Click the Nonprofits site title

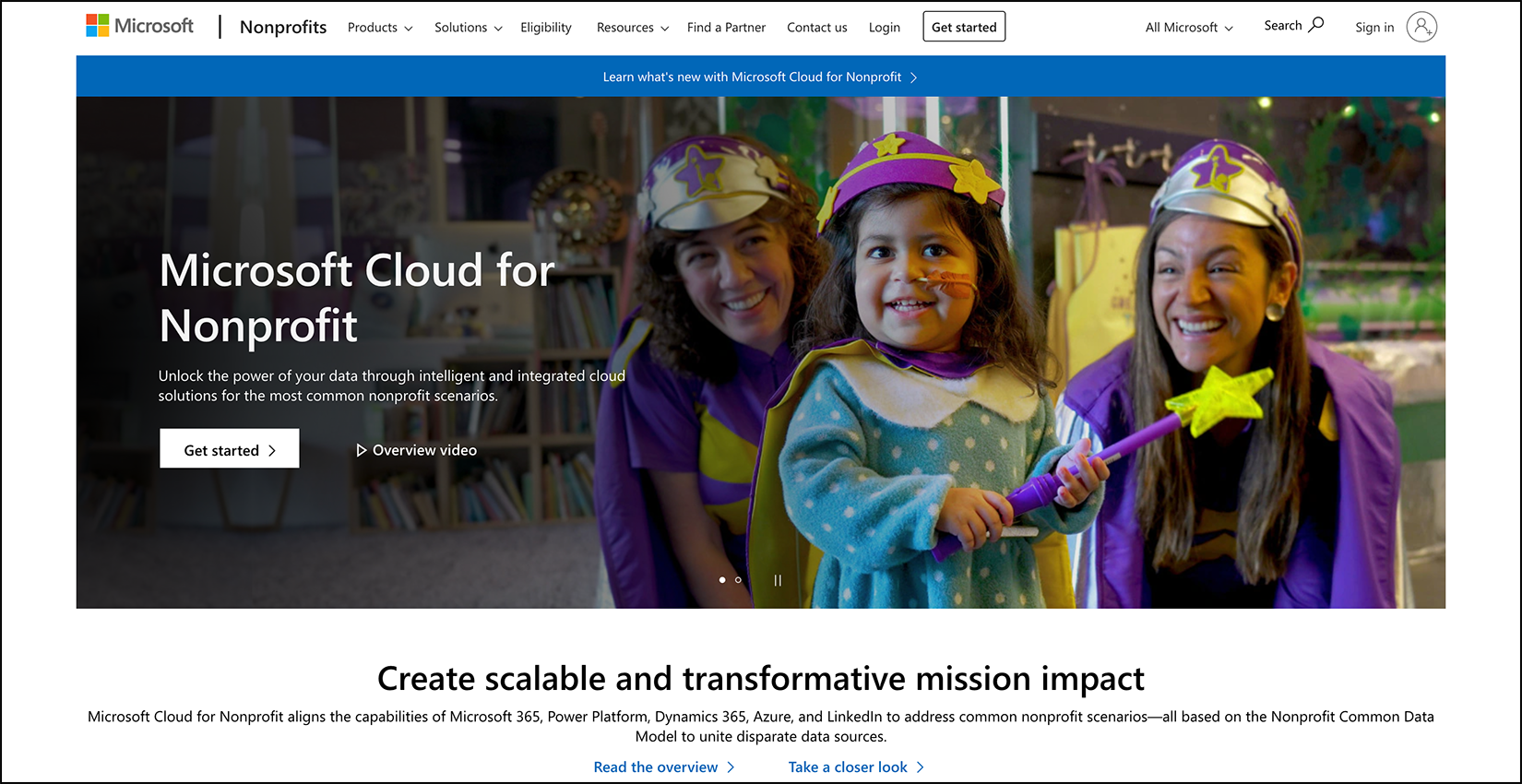[x=283, y=27]
